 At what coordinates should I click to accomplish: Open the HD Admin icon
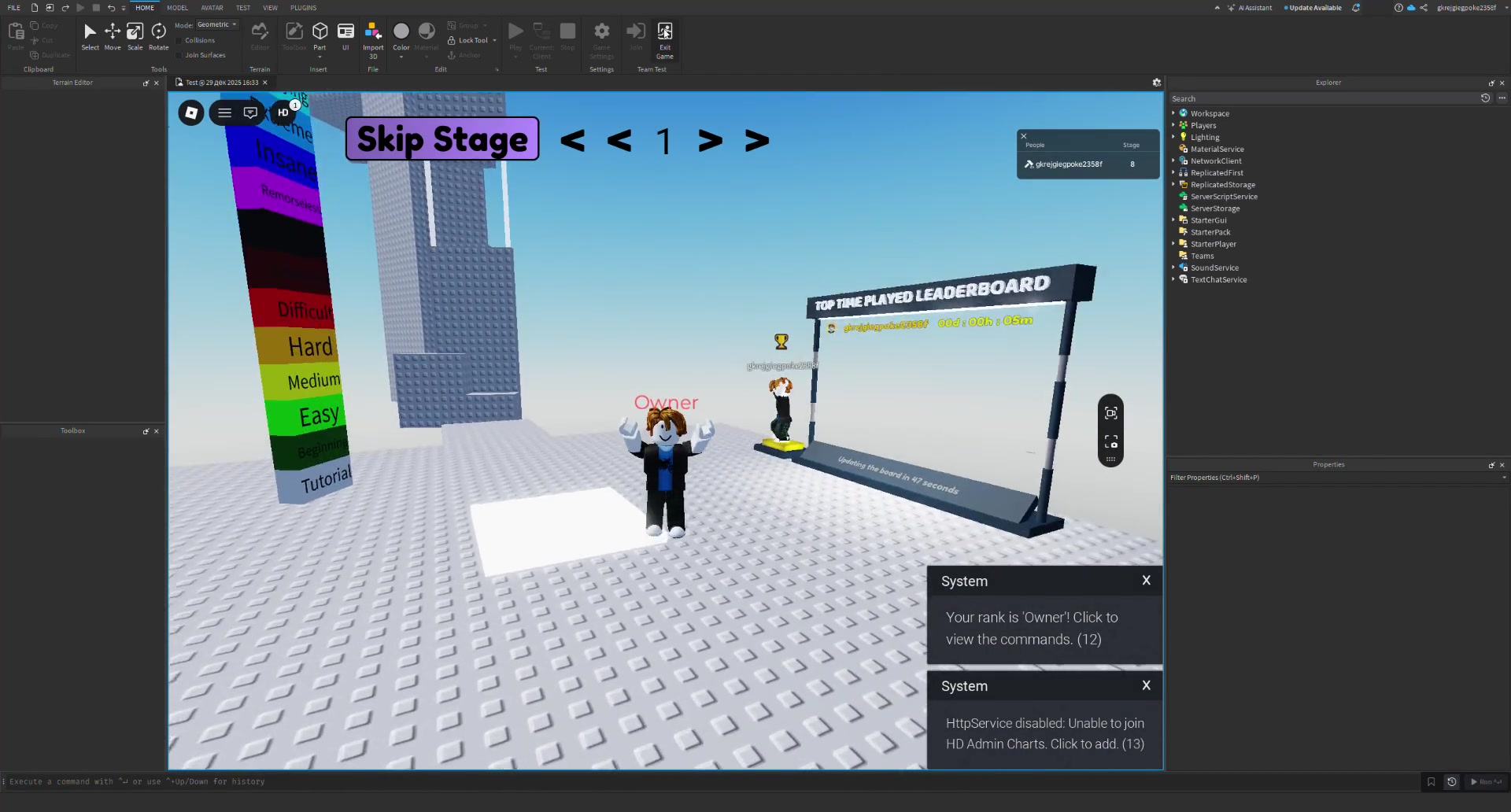283,113
